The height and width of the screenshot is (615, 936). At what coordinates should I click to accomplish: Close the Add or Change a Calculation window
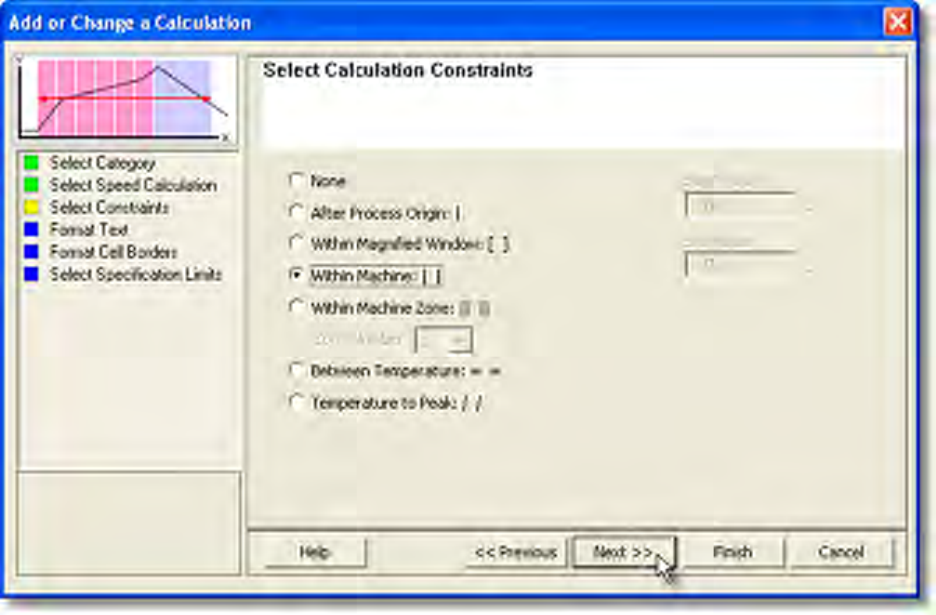click(x=898, y=23)
